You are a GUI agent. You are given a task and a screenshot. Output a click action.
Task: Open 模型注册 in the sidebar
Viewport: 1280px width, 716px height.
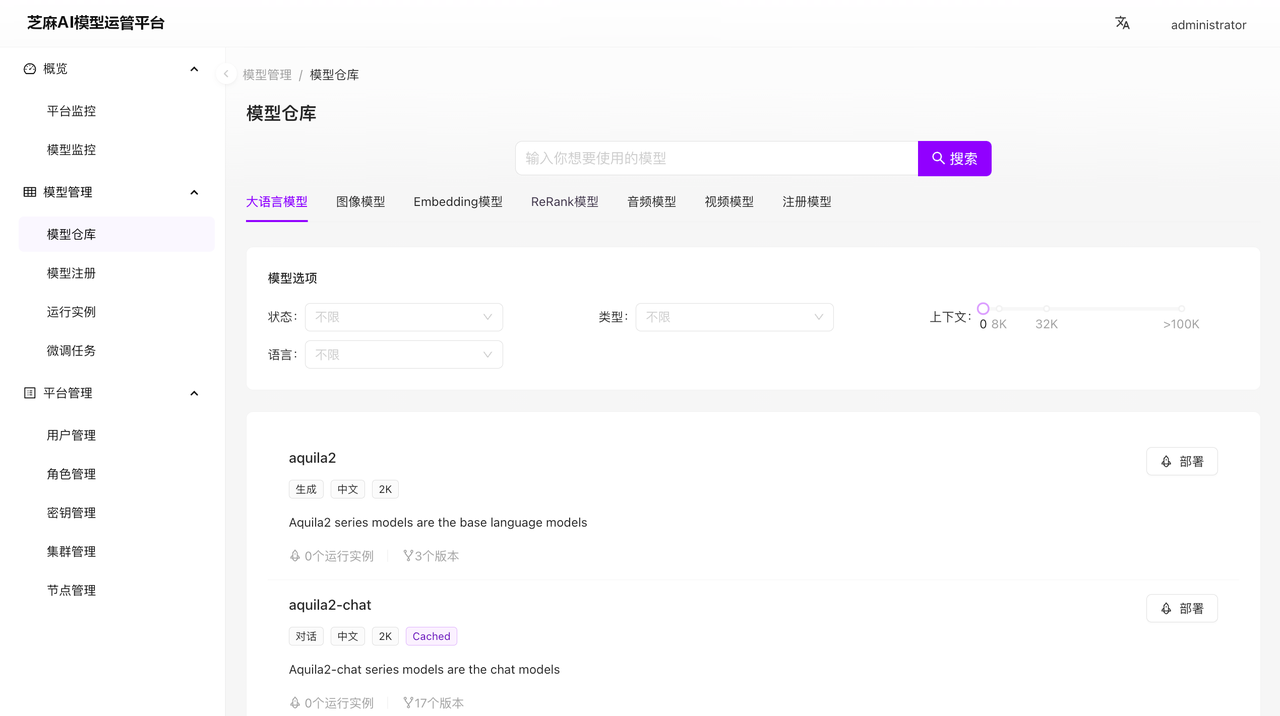coord(116,273)
